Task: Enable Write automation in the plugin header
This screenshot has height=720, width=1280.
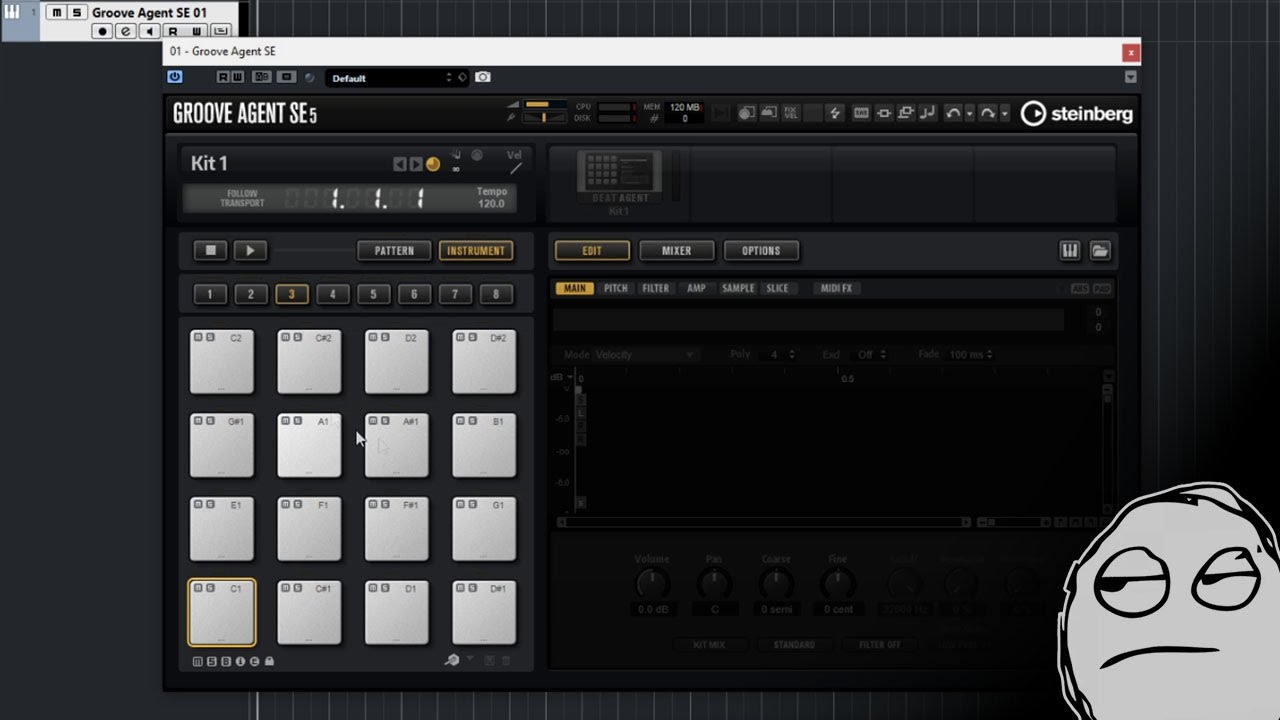Action: point(237,77)
